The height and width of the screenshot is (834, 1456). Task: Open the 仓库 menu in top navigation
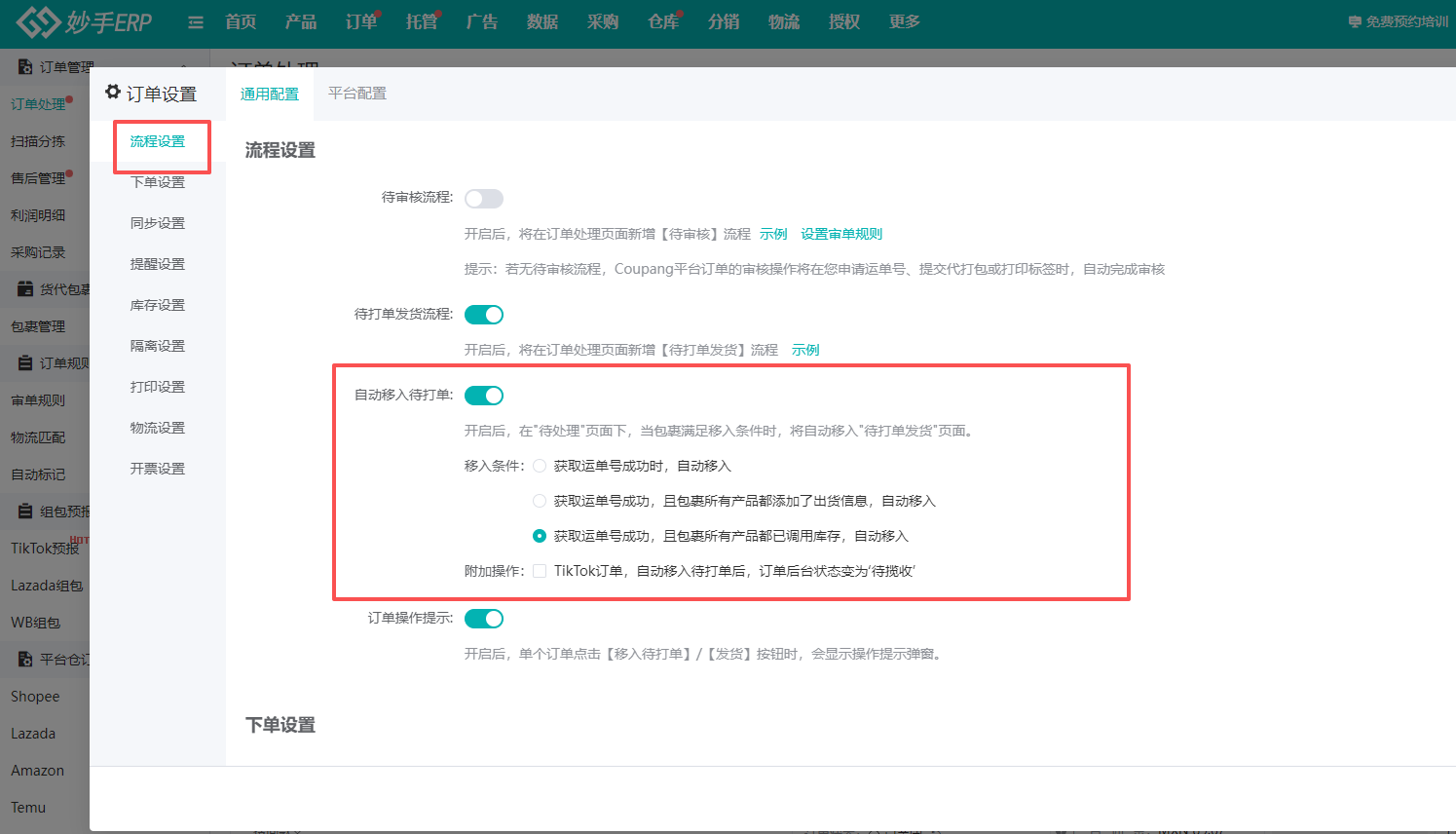(662, 21)
